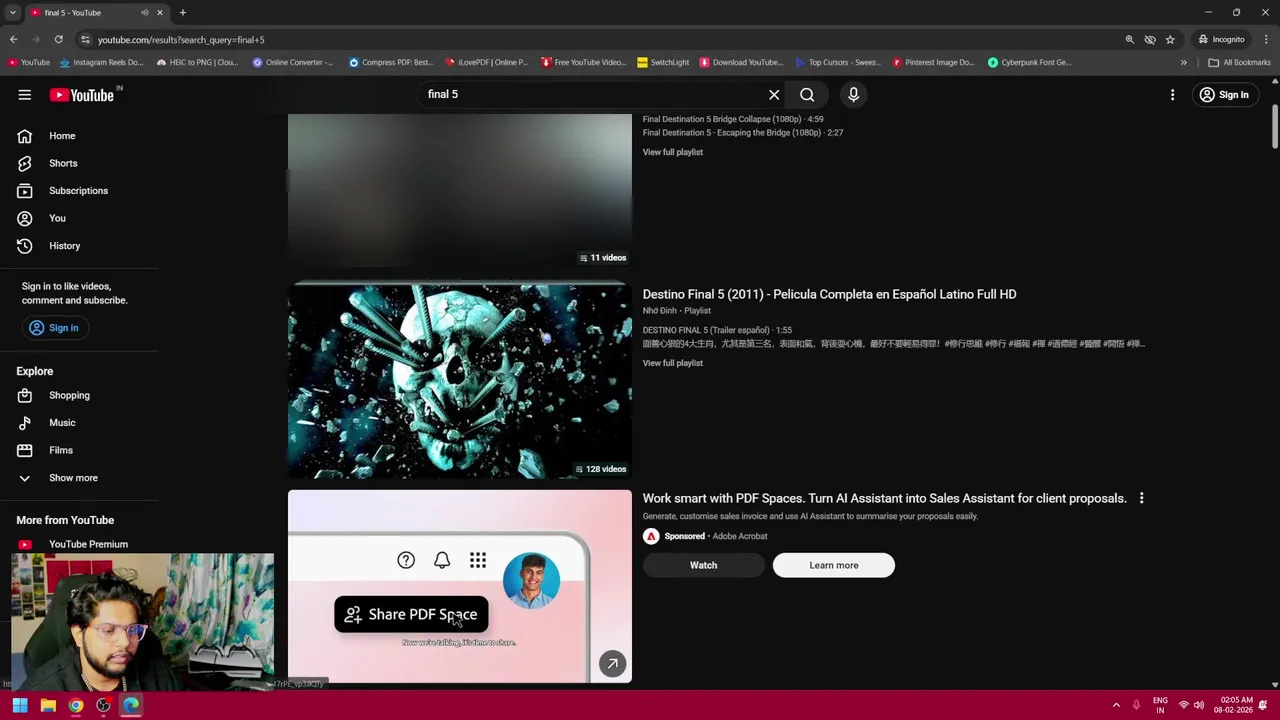1280x720 pixels.
Task: Open the YouTube hamburger guide menu
Action: pyautogui.click(x=24, y=95)
